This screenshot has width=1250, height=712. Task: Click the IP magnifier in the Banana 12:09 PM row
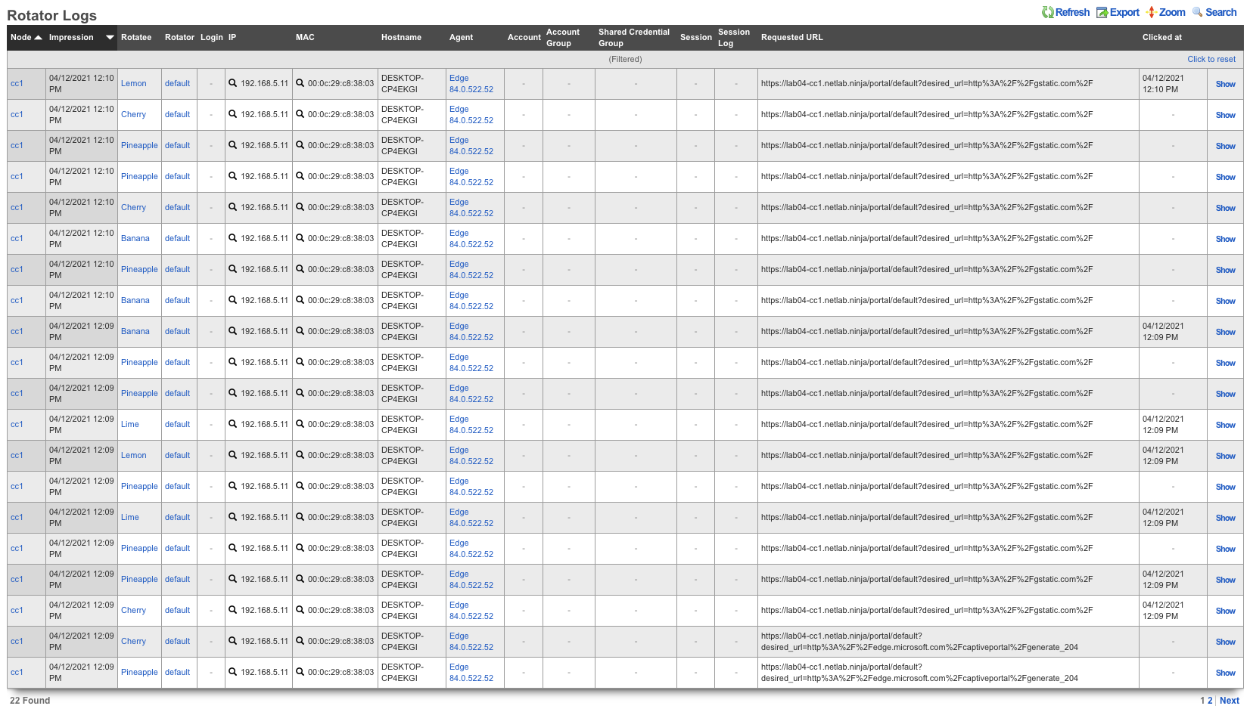(x=233, y=332)
